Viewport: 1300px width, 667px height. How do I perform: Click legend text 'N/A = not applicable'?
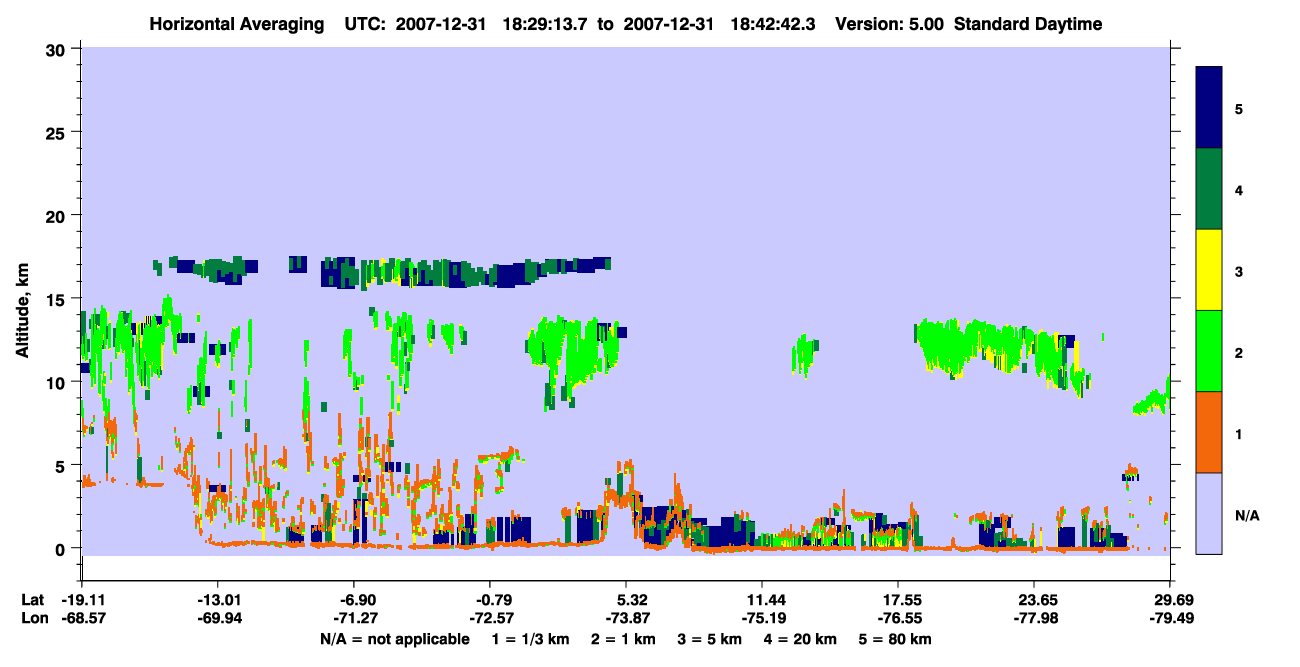(x=394, y=639)
